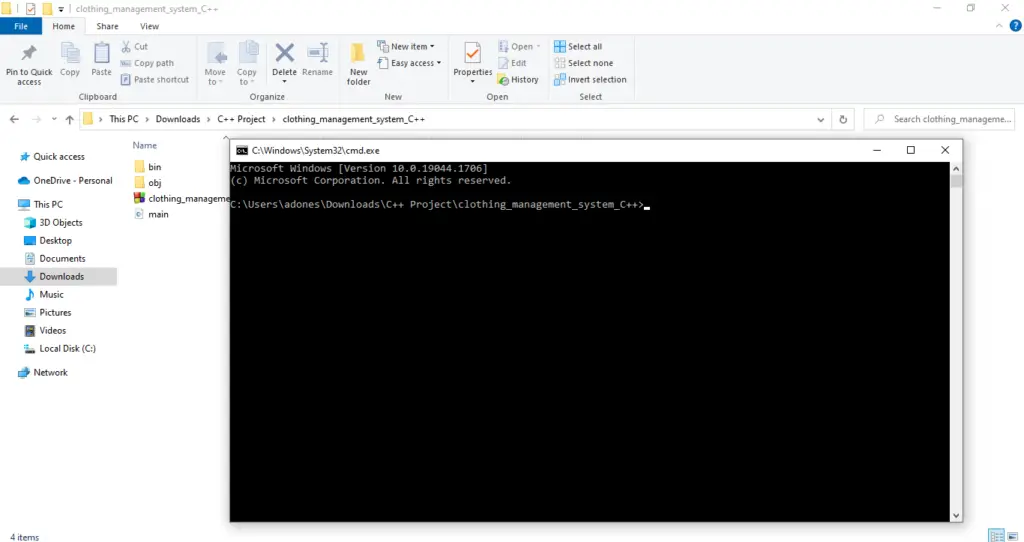This screenshot has width=1024, height=542.
Task: Switch to the Home ribbon tab
Action: 63,26
